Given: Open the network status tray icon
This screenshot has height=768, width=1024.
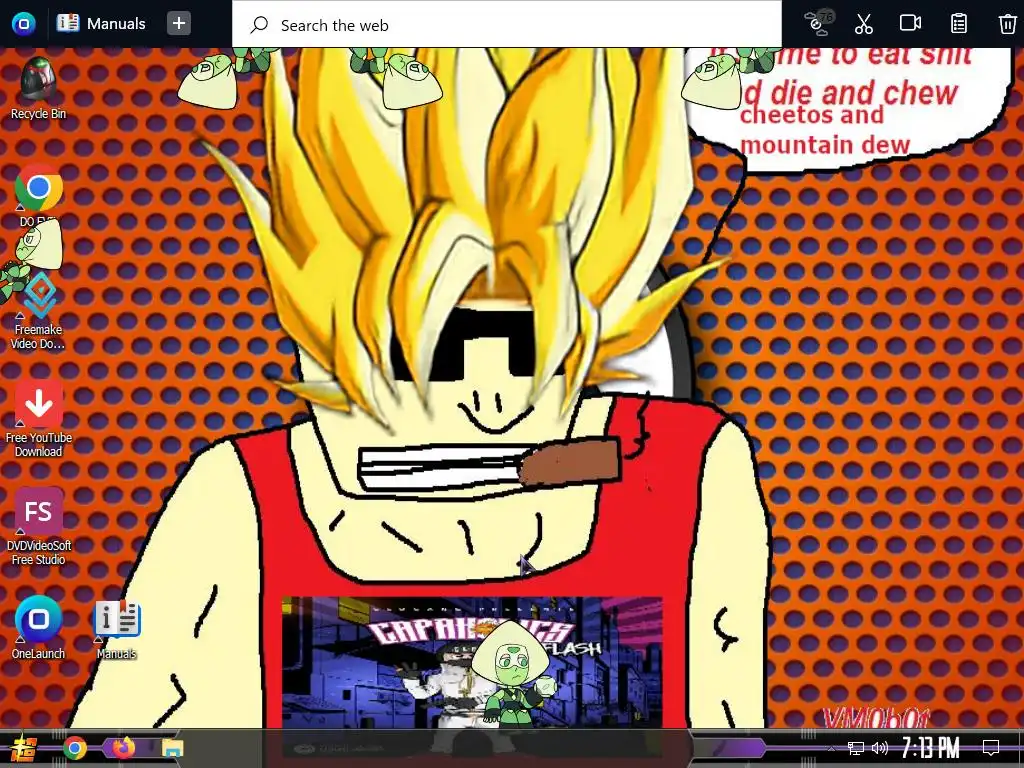Looking at the screenshot, I should point(855,748).
